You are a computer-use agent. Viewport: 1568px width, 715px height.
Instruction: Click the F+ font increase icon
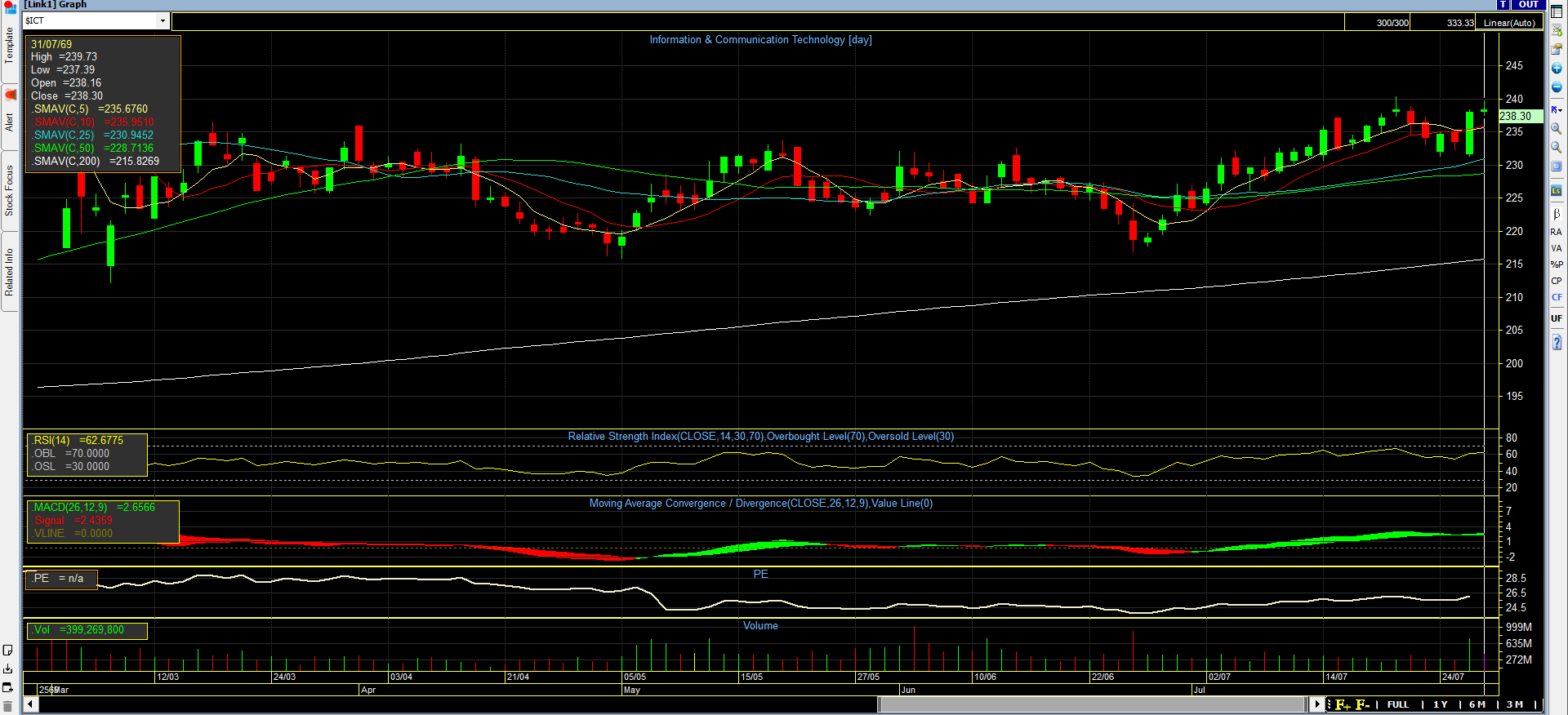(1343, 704)
